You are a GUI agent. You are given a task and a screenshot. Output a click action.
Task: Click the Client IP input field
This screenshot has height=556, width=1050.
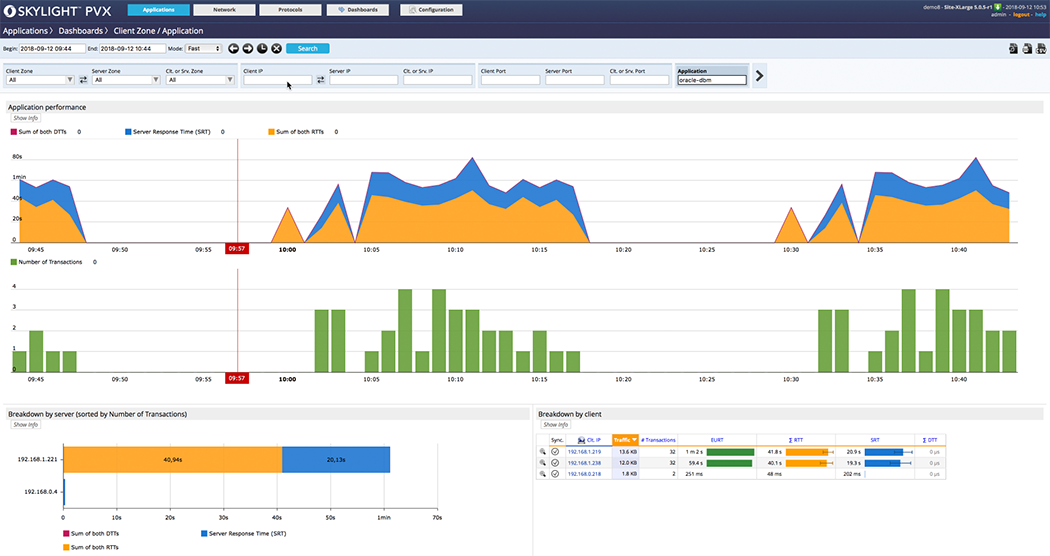[x=277, y=80]
